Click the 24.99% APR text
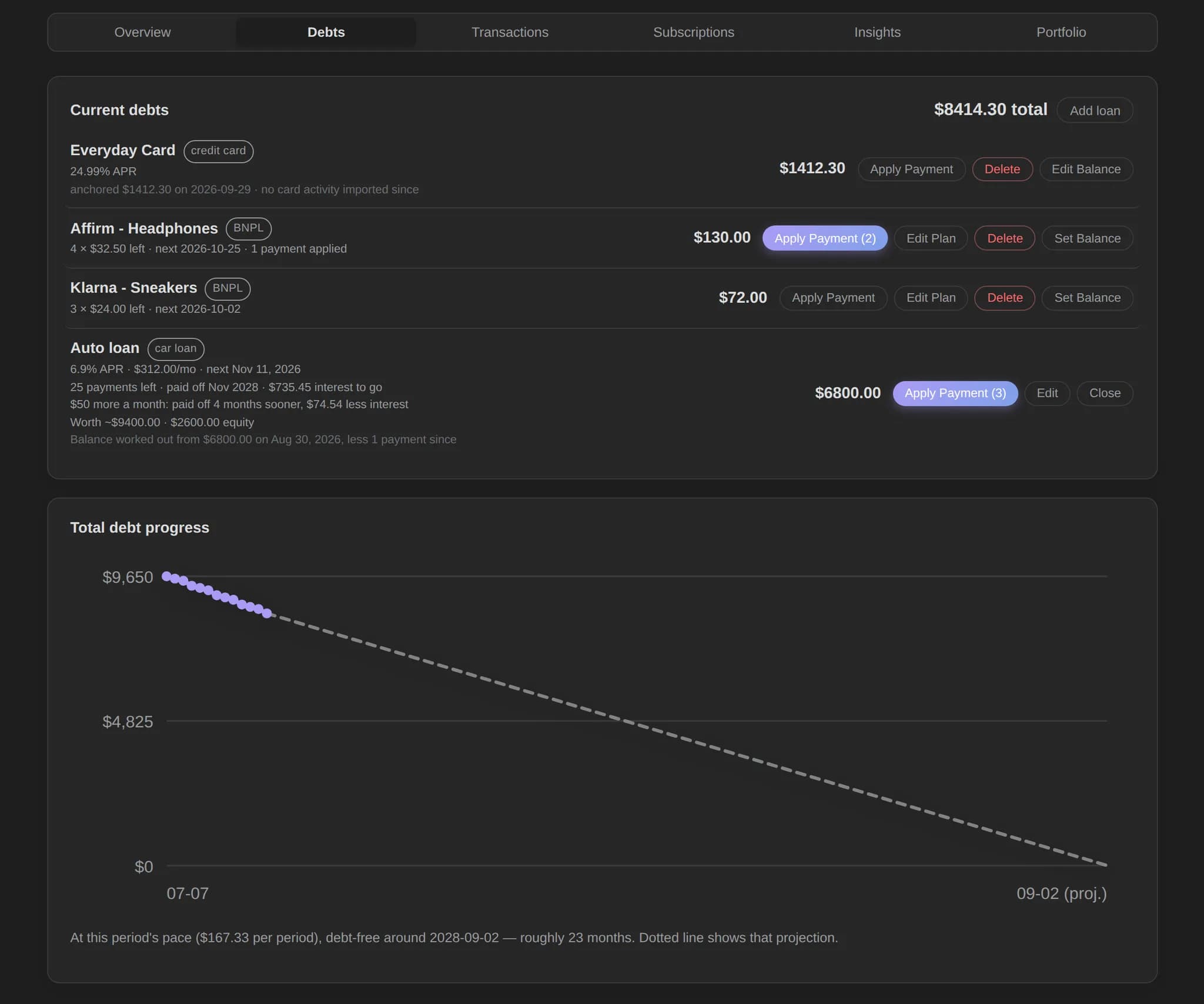This screenshot has width=1204, height=1004. pos(103,172)
